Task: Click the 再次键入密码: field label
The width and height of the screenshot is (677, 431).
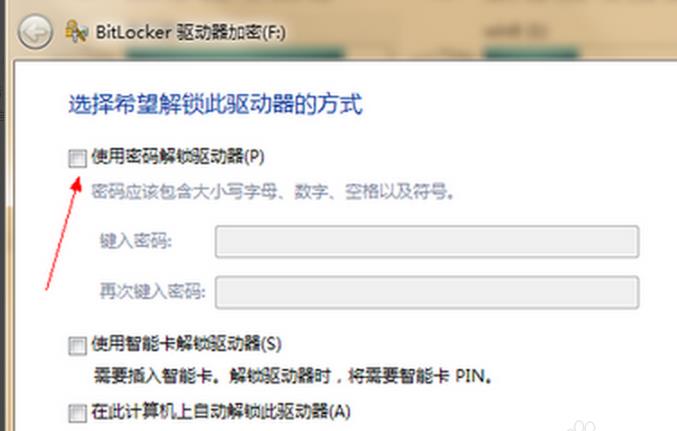Action: click(152, 292)
